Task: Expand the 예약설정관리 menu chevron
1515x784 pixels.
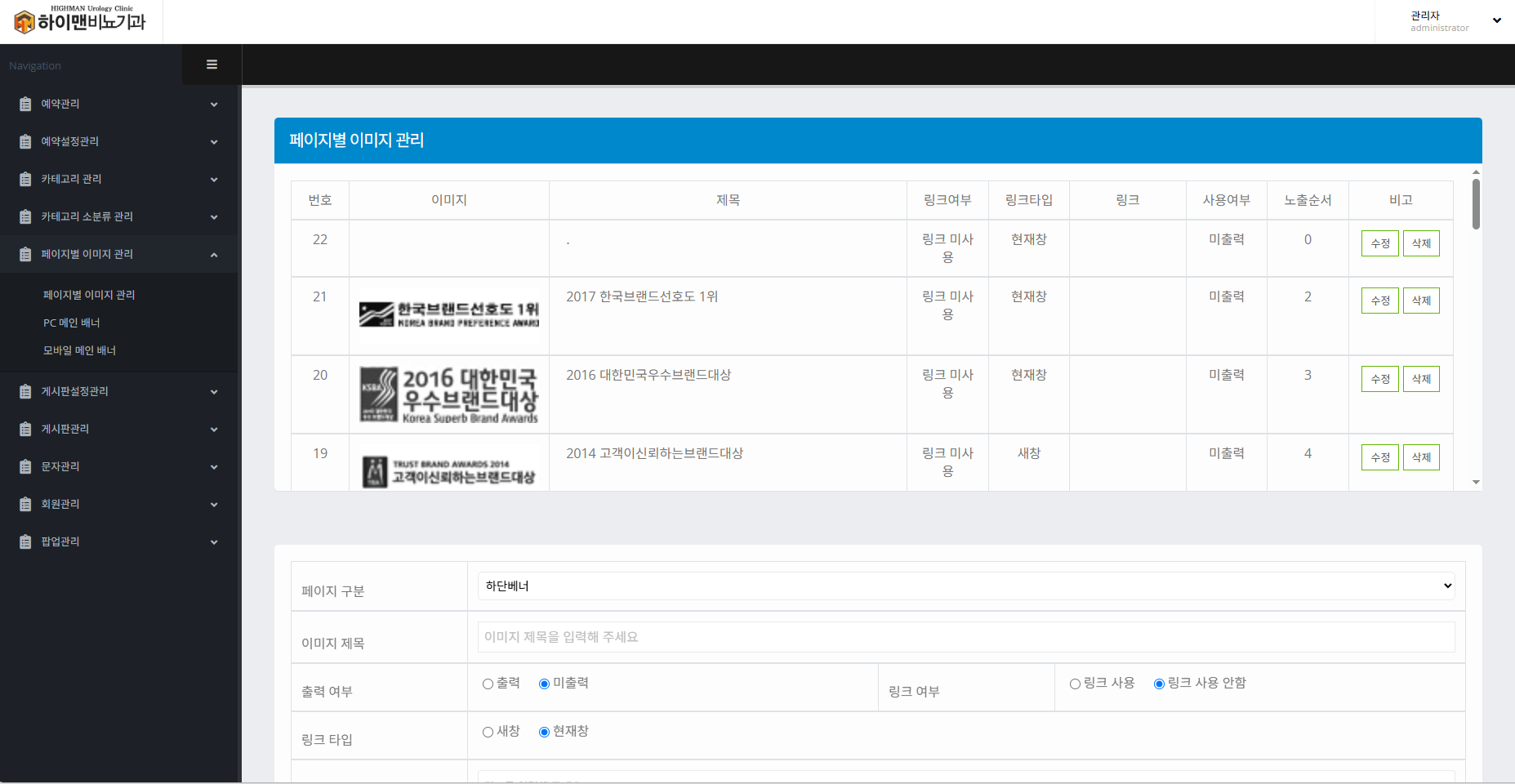Action: pyautogui.click(x=214, y=142)
